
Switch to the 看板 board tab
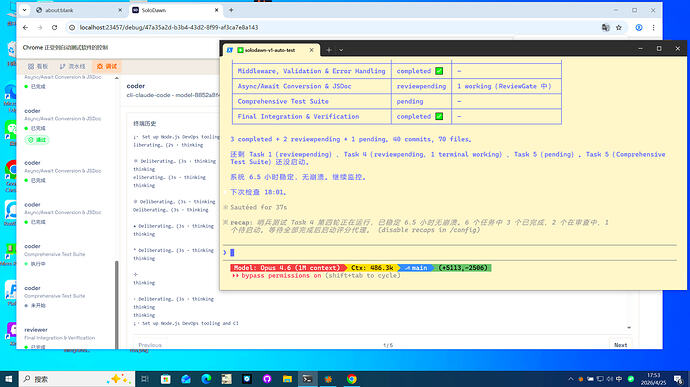click(38, 66)
